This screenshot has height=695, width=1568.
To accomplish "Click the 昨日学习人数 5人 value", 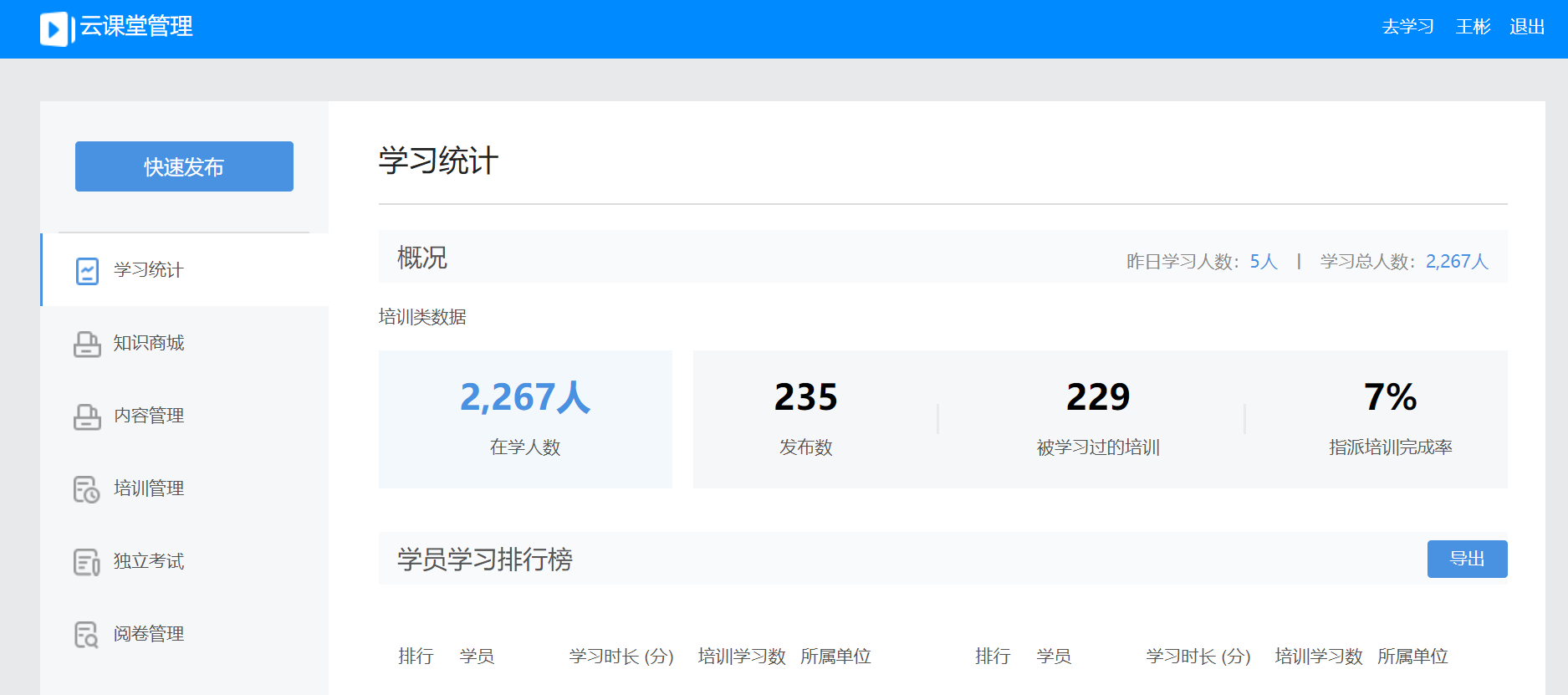I will 1263,262.
